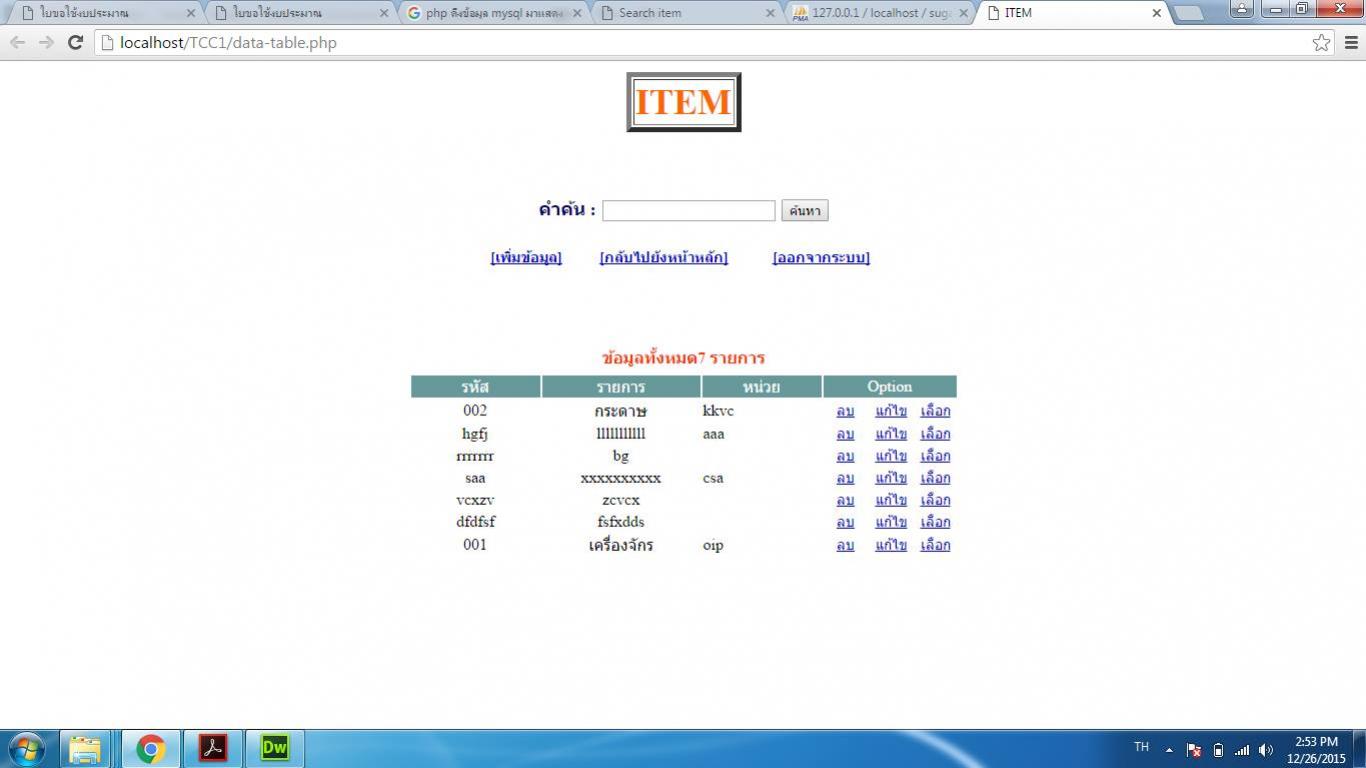The width and height of the screenshot is (1366, 768).
Task: Click the เครื่องจักร item cell
Action: [621, 545]
